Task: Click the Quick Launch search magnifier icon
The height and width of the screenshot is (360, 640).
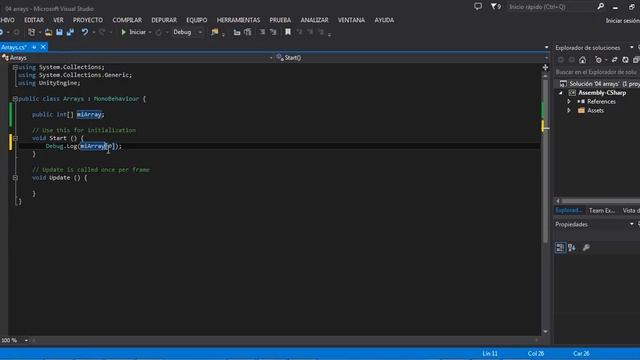Action: point(600,7)
